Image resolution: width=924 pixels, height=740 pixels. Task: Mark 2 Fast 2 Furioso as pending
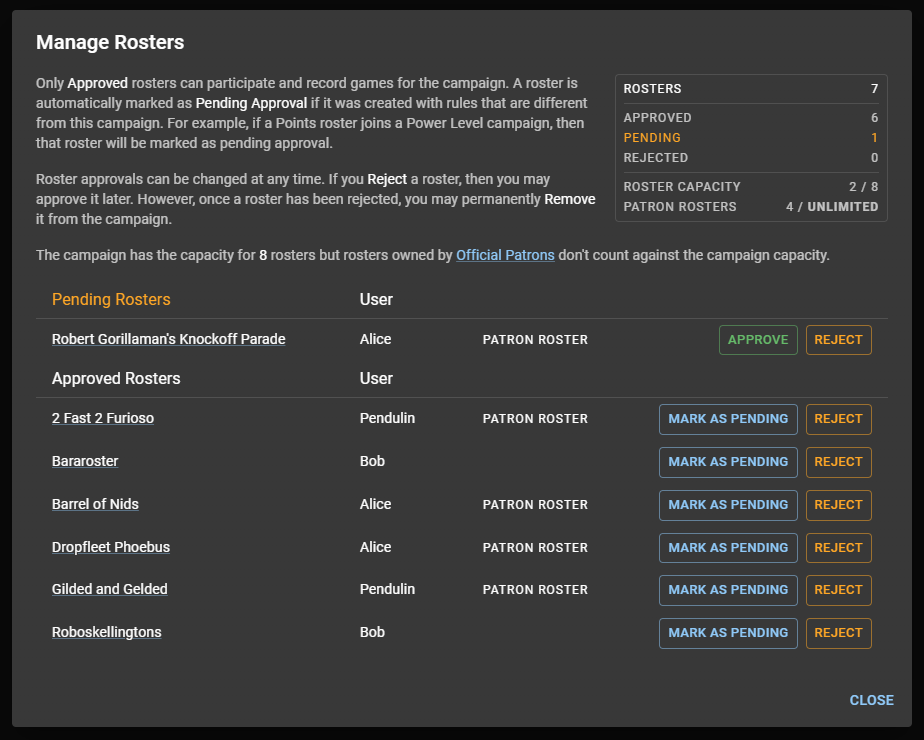(x=728, y=419)
